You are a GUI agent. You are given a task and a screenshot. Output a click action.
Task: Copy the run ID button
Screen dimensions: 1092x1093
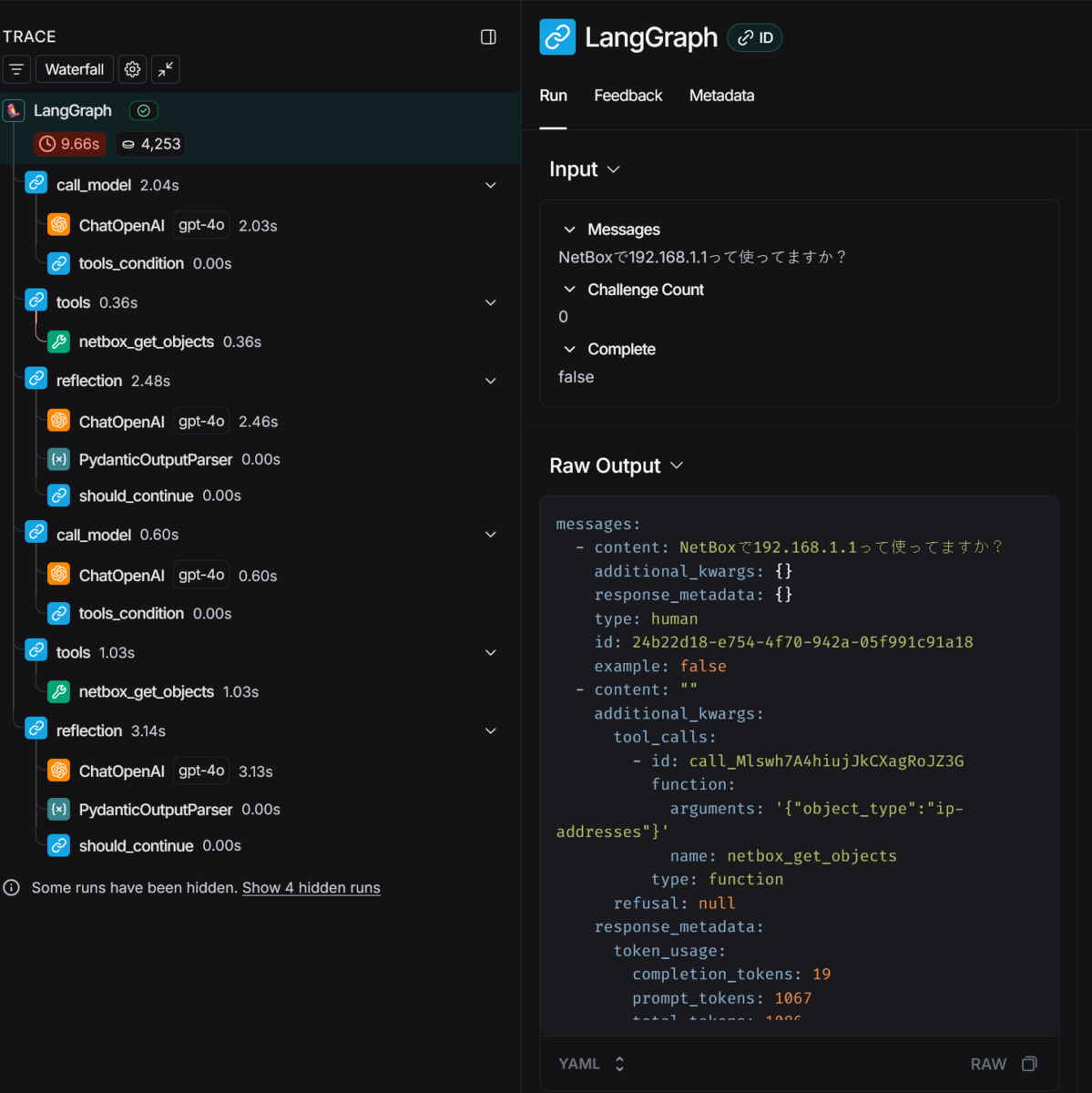[x=755, y=37]
